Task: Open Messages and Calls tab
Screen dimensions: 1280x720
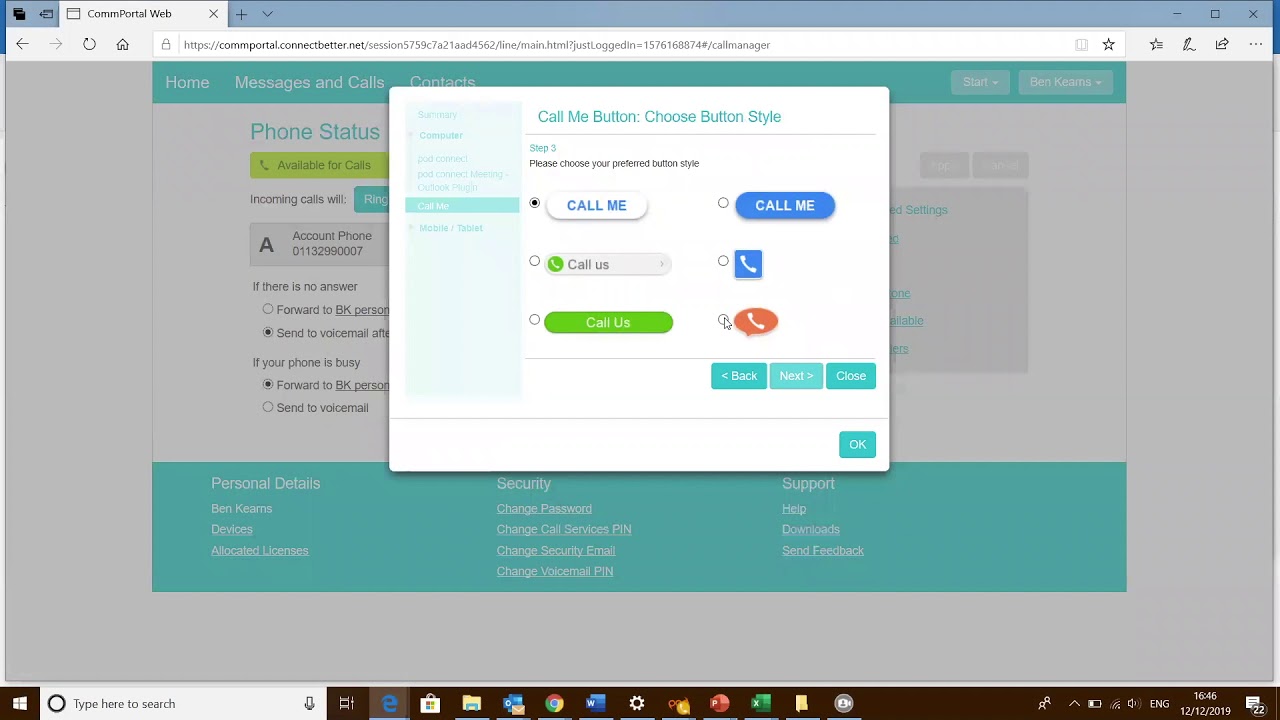Action: pyautogui.click(x=309, y=83)
